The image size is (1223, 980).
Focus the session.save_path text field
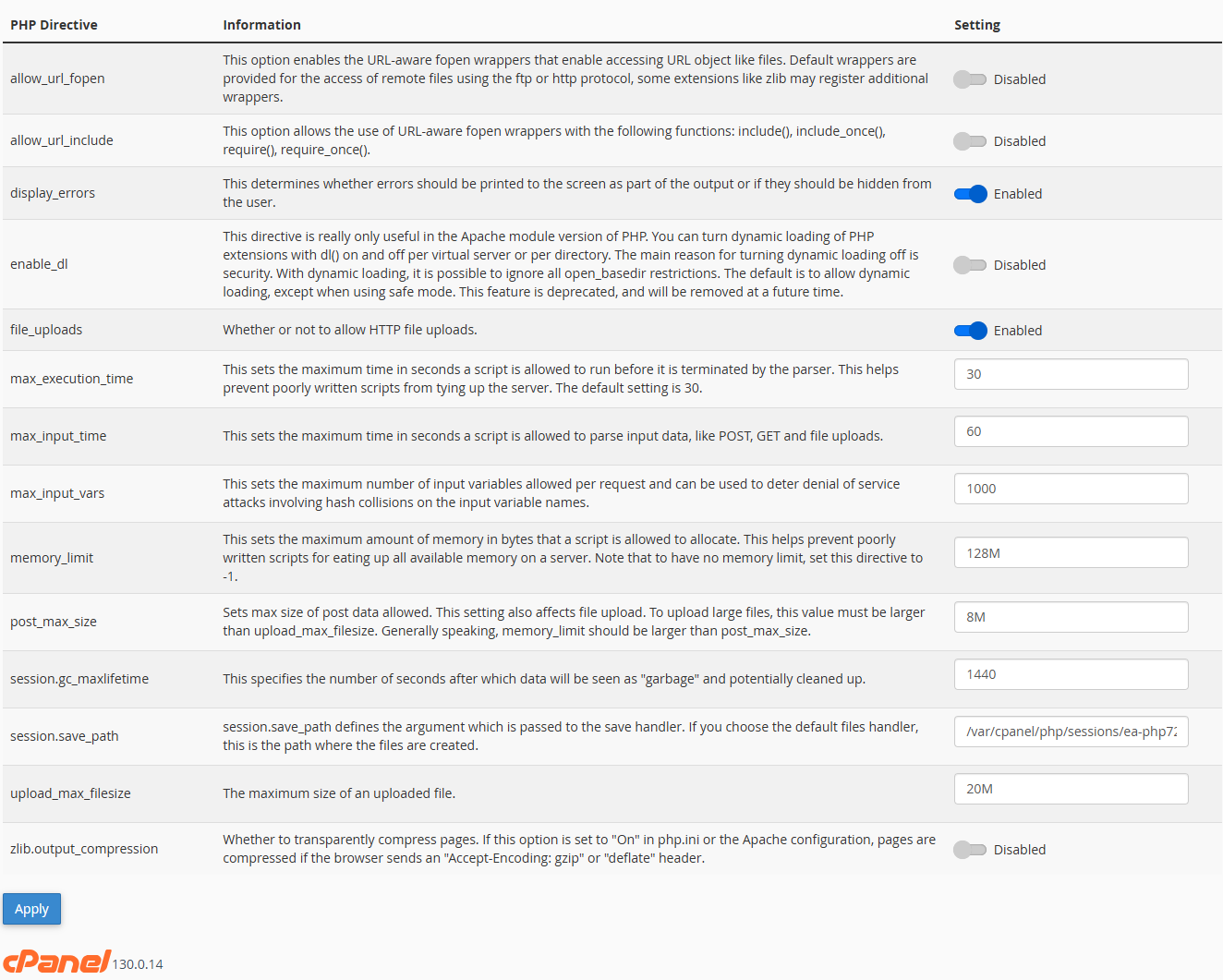[x=1071, y=732]
